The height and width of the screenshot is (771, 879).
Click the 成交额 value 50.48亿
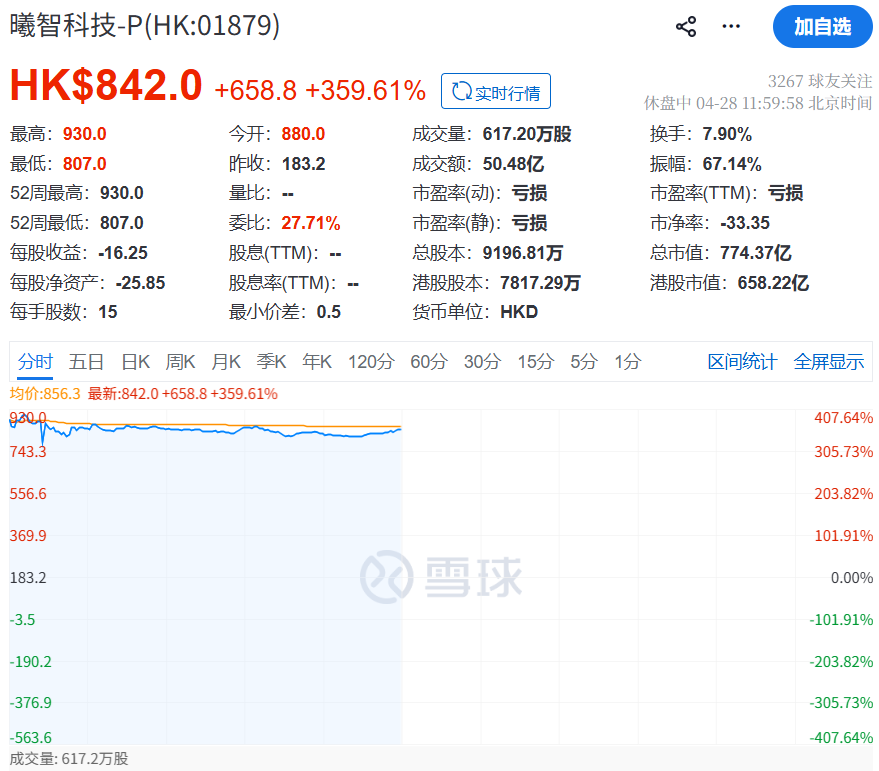point(513,164)
